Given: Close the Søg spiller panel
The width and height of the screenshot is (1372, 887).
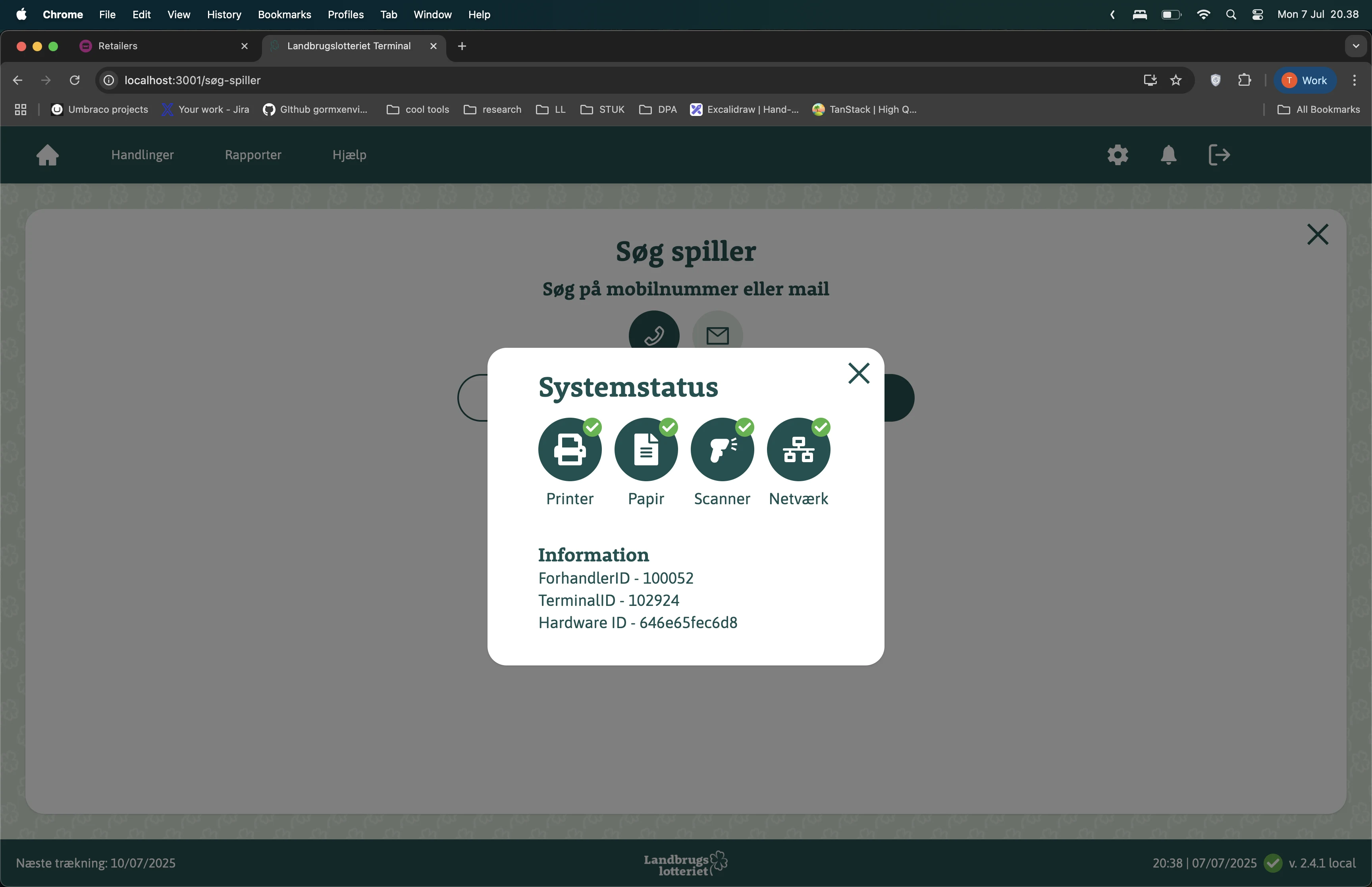Looking at the screenshot, I should click(1317, 234).
